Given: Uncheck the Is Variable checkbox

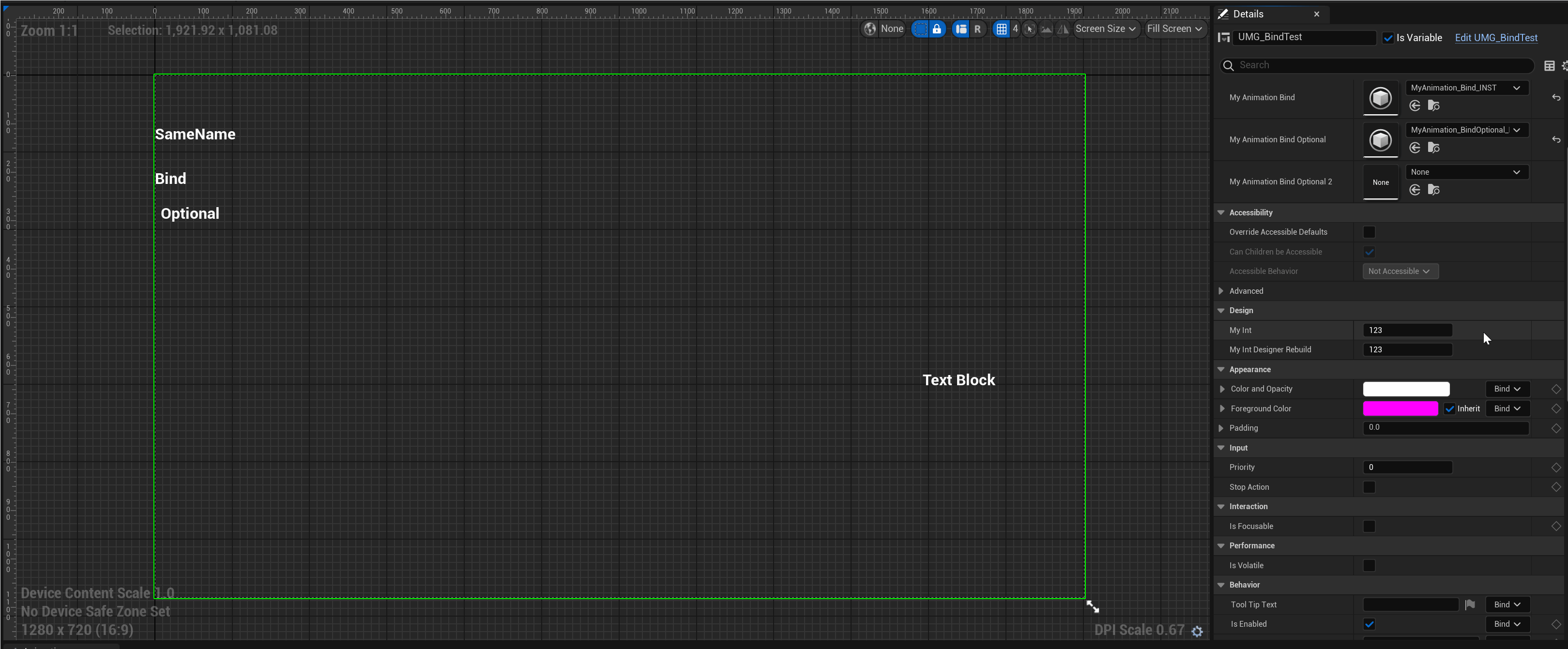Looking at the screenshot, I should coord(1388,38).
